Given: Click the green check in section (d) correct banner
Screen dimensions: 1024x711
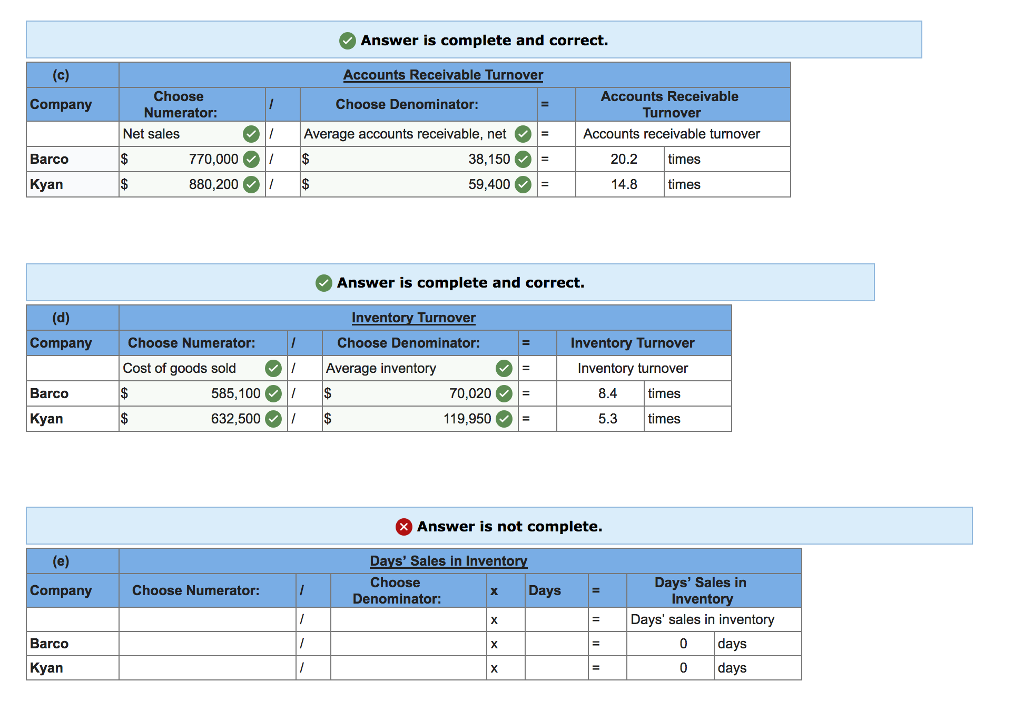Looking at the screenshot, I should pos(324,283).
